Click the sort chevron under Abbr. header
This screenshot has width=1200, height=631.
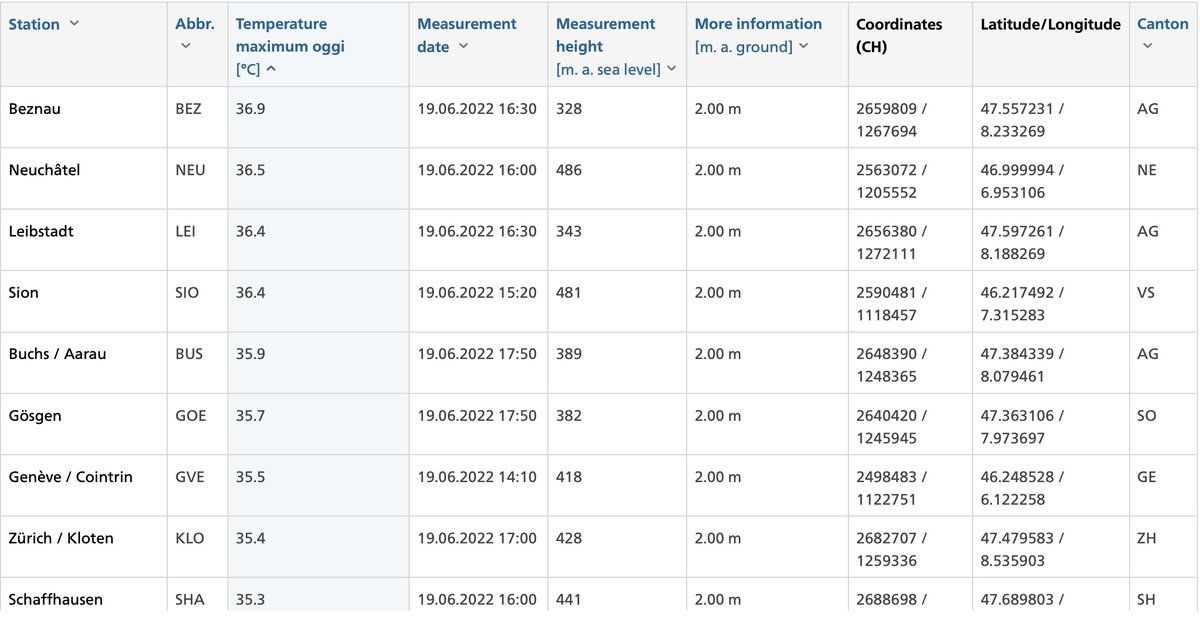tap(186, 46)
